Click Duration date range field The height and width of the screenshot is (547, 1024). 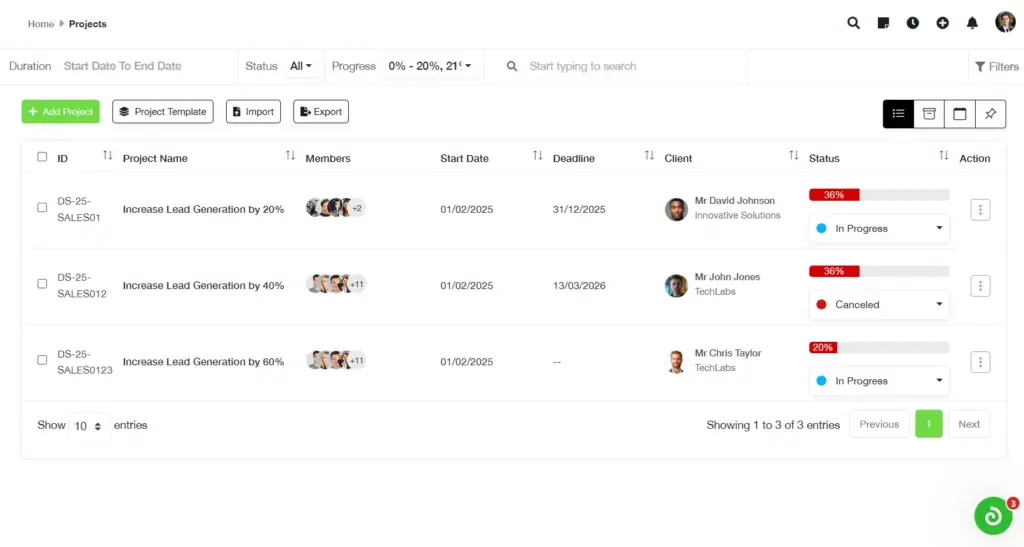(123, 66)
